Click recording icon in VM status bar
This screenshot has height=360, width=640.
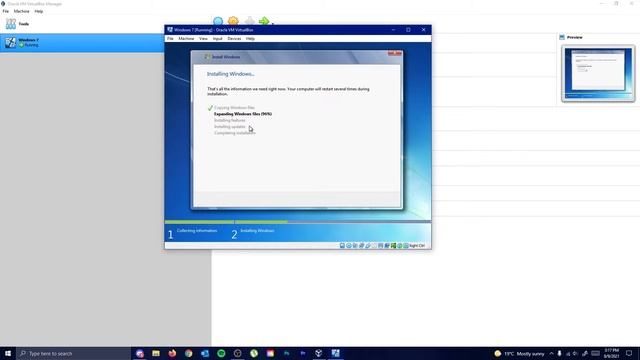pos(387,246)
